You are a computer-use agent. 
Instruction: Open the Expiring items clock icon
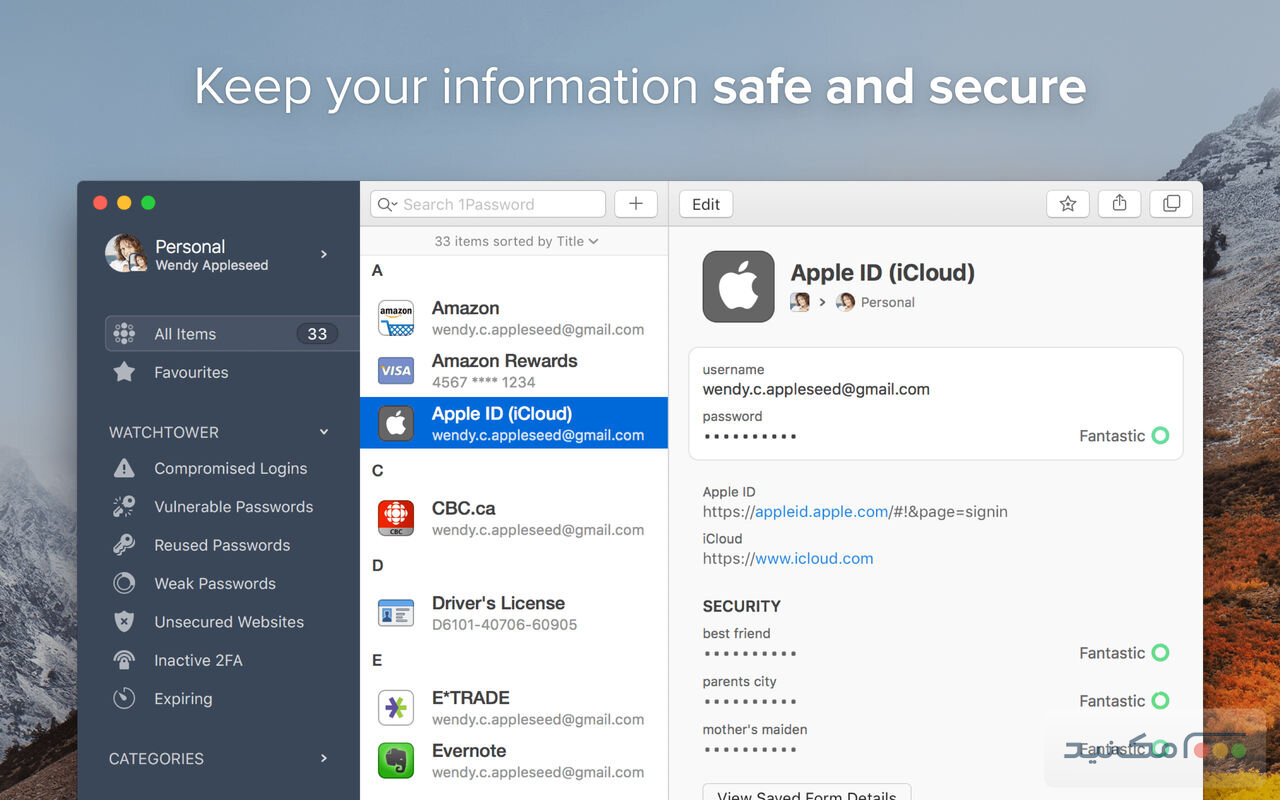(124, 698)
